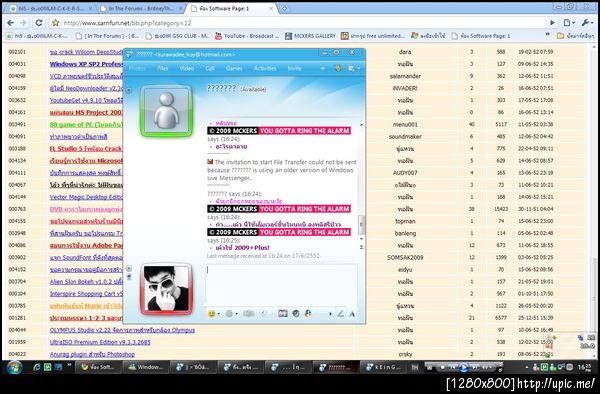
Task: Click in the message typing box
Action: pos(282,284)
